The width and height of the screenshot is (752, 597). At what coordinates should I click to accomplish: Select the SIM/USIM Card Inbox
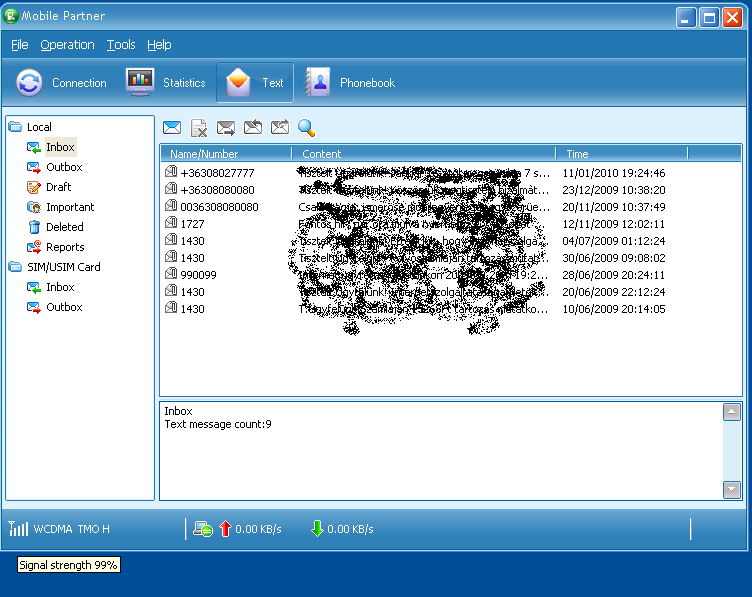click(x=60, y=287)
